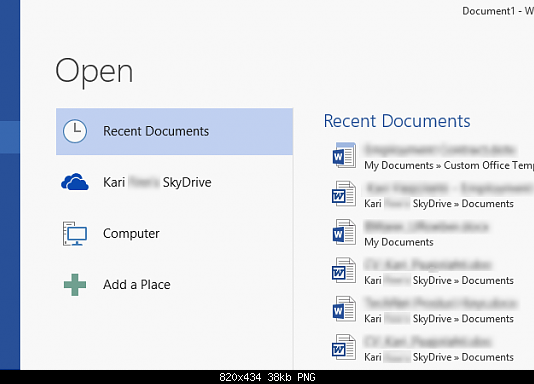Click the clock icon for Recent Documents
Screen dimensions: 534x384
click(75, 131)
